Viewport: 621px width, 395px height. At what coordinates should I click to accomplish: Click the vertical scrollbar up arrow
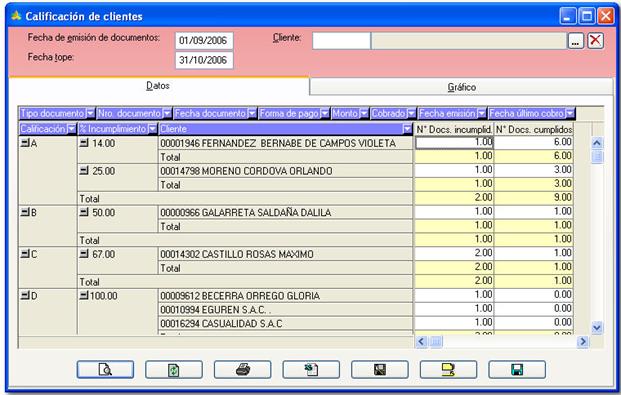tap(597, 143)
